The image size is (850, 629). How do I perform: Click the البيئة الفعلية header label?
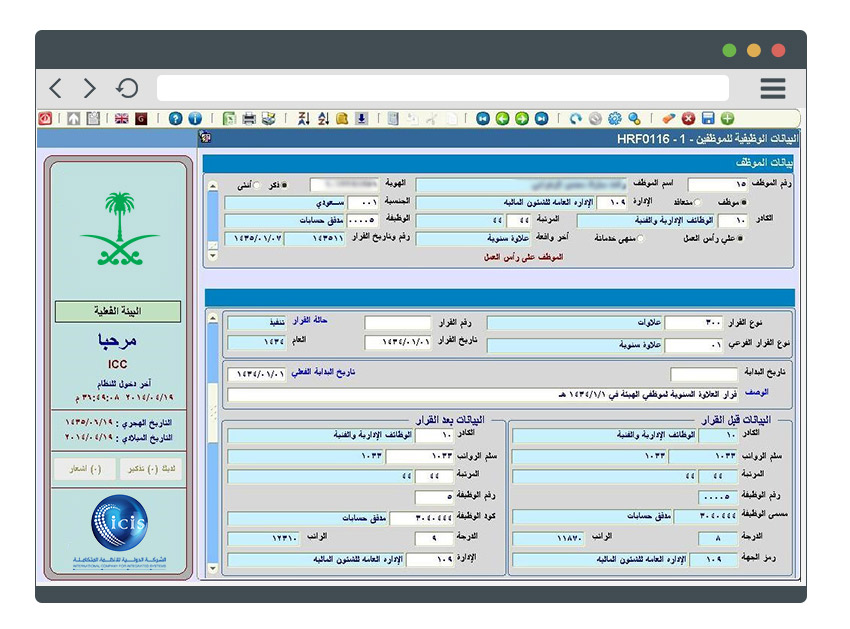coord(120,311)
